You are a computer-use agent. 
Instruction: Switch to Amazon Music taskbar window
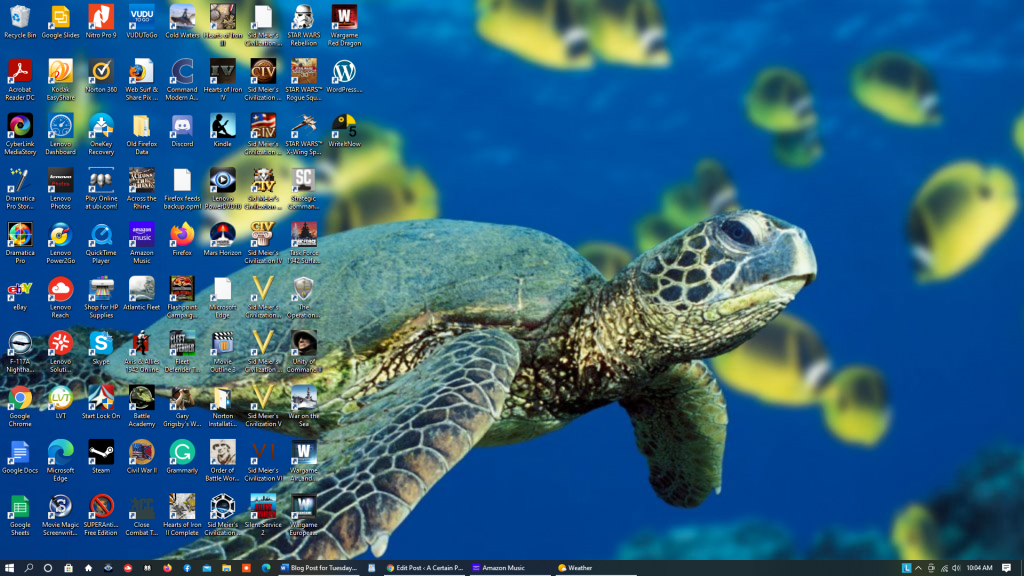(508, 568)
